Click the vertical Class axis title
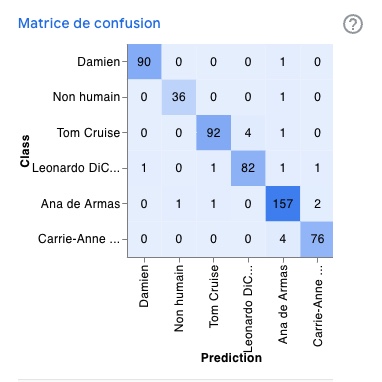Screen dimensions: 382x382 tap(25, 151)
